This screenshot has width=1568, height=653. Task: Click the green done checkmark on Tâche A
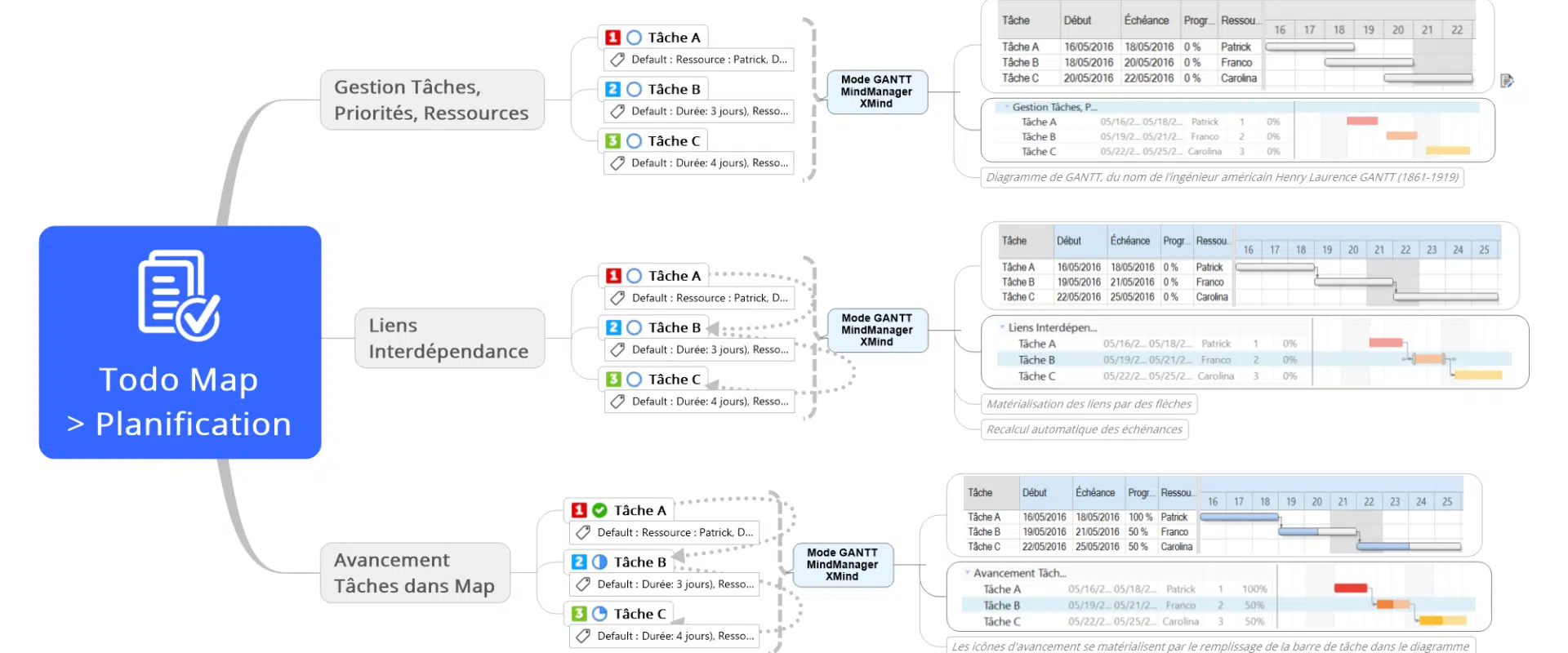pos(599,510)
